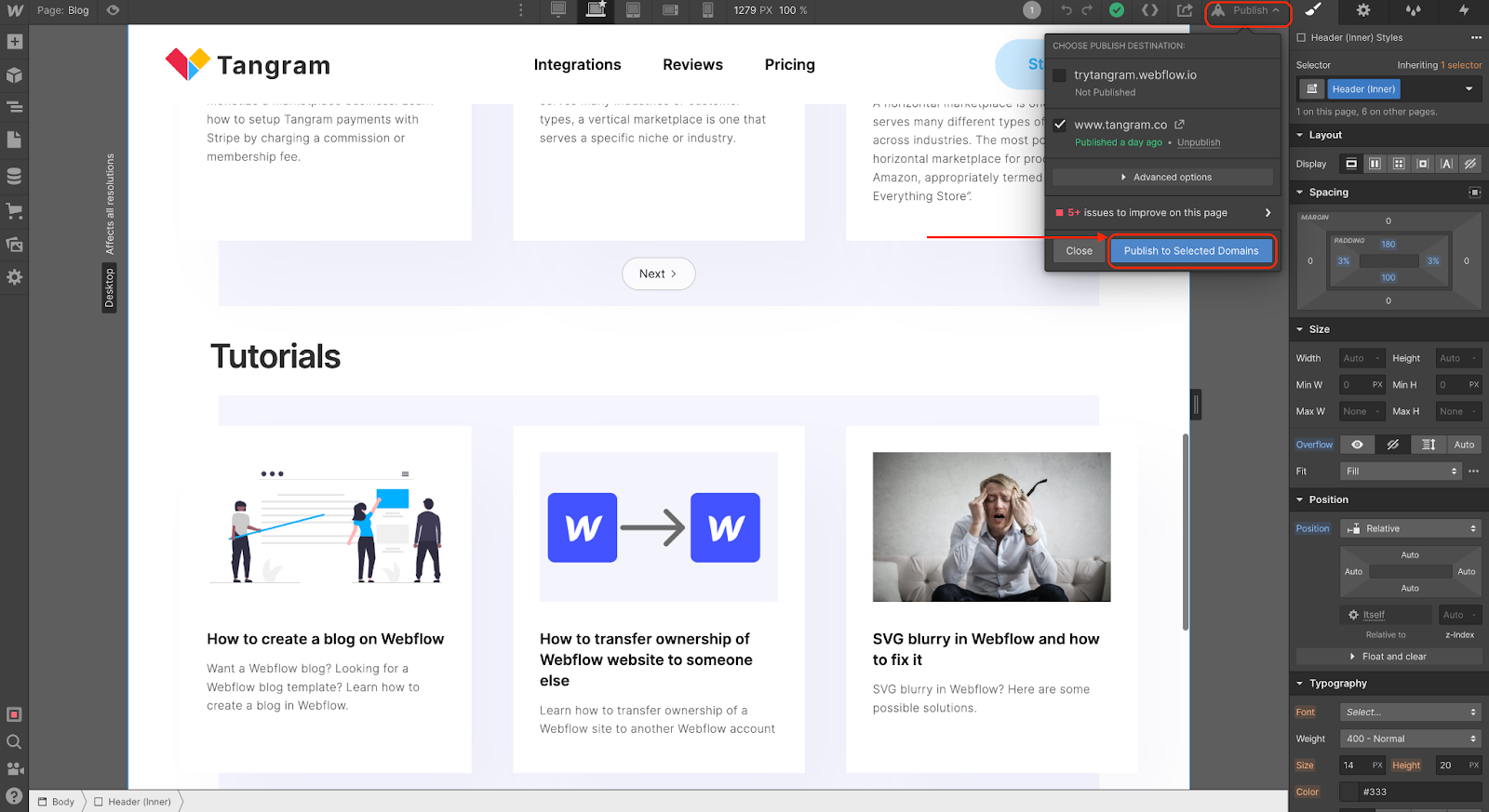Select Body in the breadcrumb bar
The image size is (1489, 812).
tap(56, 802)
